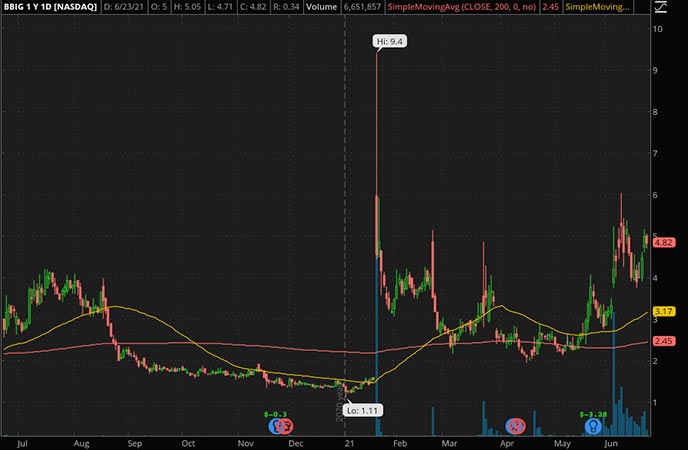Viewport: 688px width, 450px height.
Task: Click the 2.45 value in the header
Action: coord(550,8)
